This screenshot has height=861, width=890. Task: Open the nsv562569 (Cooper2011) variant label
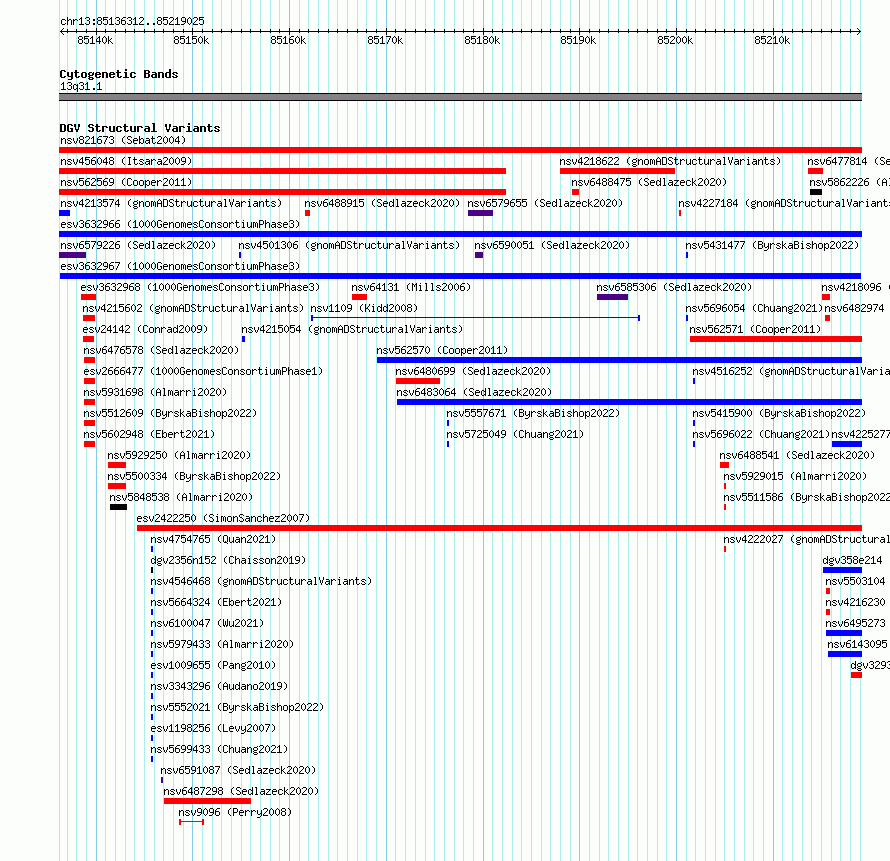[126, 182]
